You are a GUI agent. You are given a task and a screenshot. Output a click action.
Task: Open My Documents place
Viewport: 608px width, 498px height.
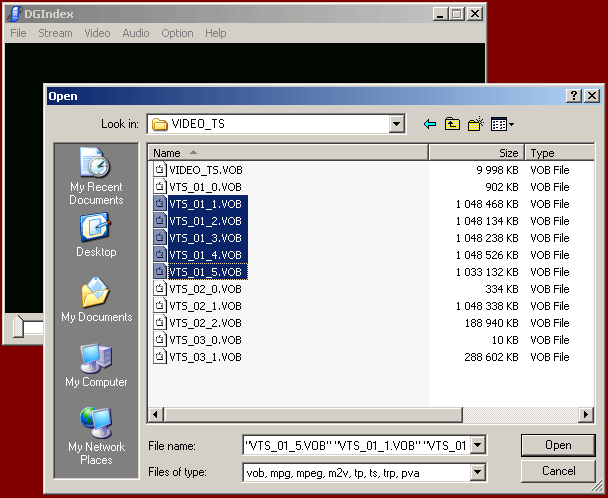pos(96,300)
